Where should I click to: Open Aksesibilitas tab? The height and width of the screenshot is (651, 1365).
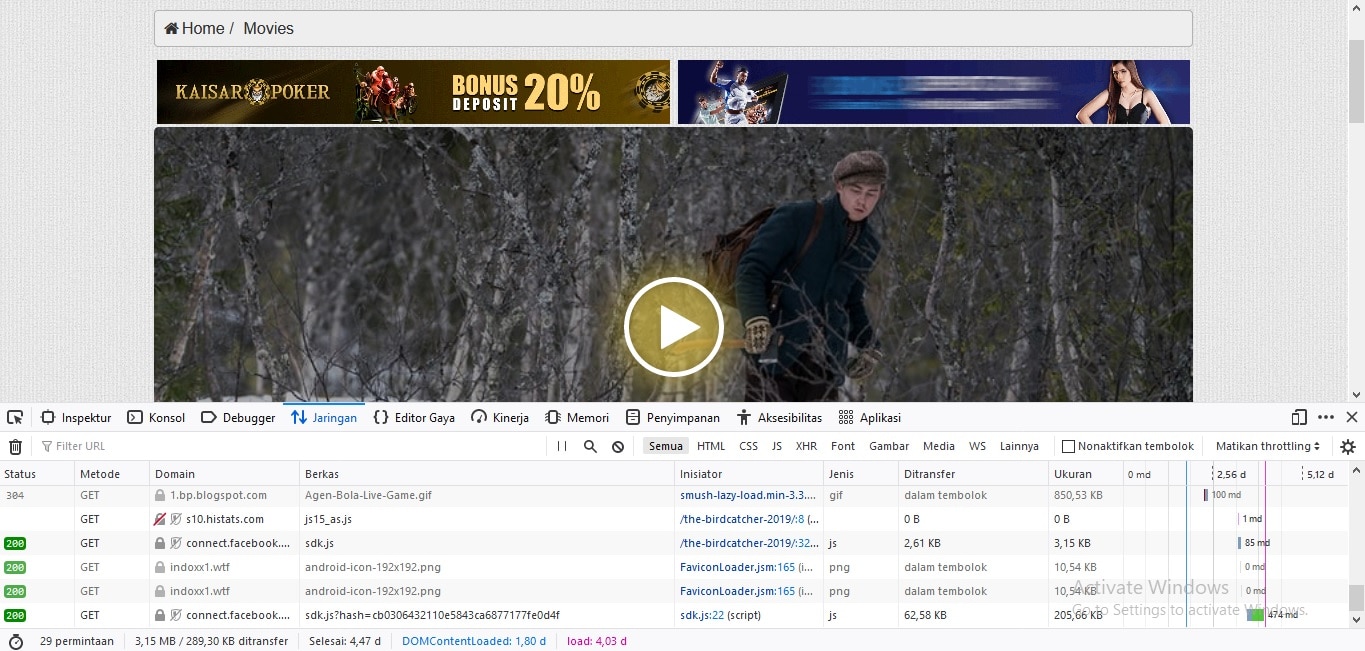click(x=779, y=418)
